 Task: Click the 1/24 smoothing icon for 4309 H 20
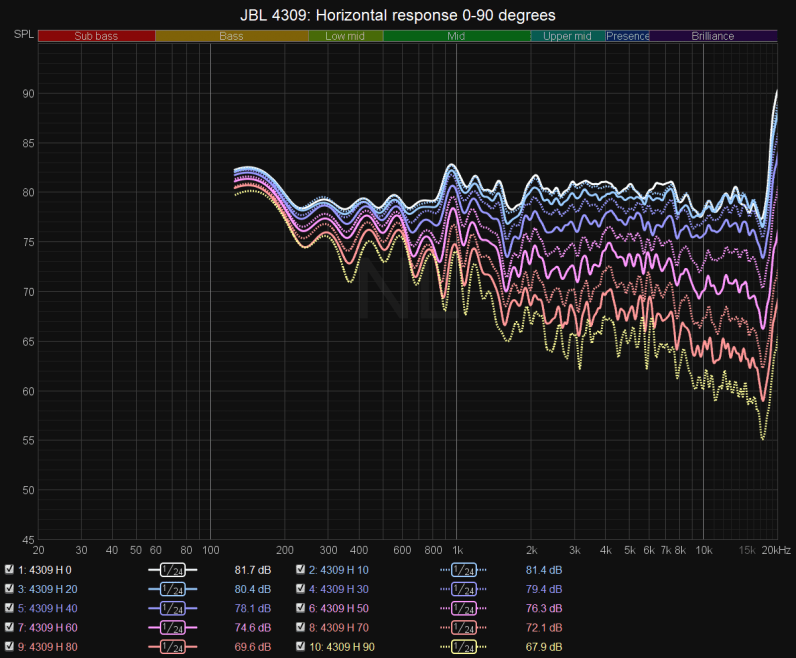point(172,589)
